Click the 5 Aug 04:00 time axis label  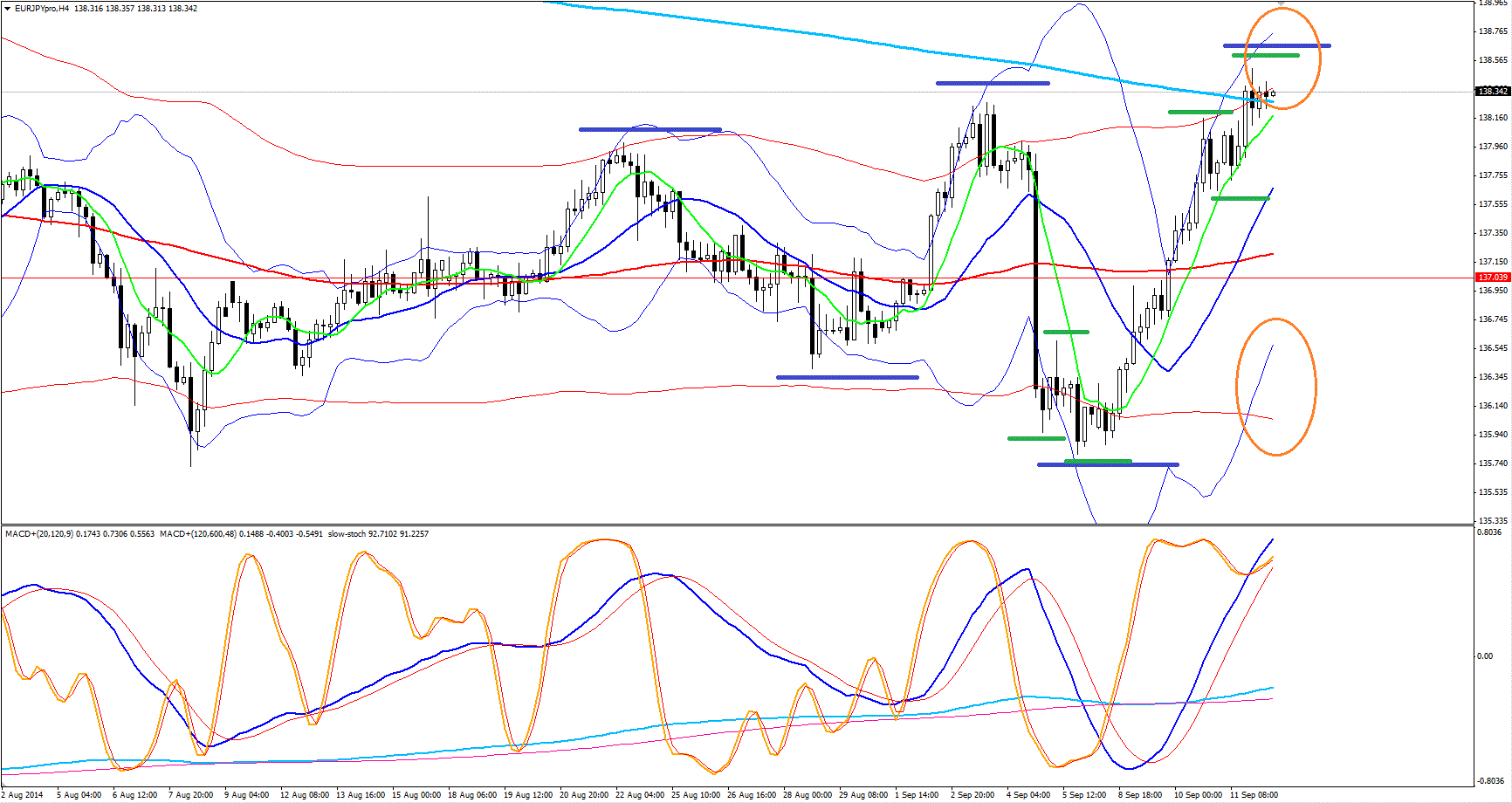pos(79,795)
